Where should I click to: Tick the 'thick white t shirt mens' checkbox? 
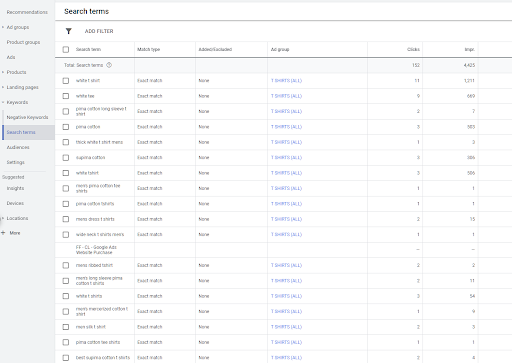pyautogui.click(x=66, y=142)
